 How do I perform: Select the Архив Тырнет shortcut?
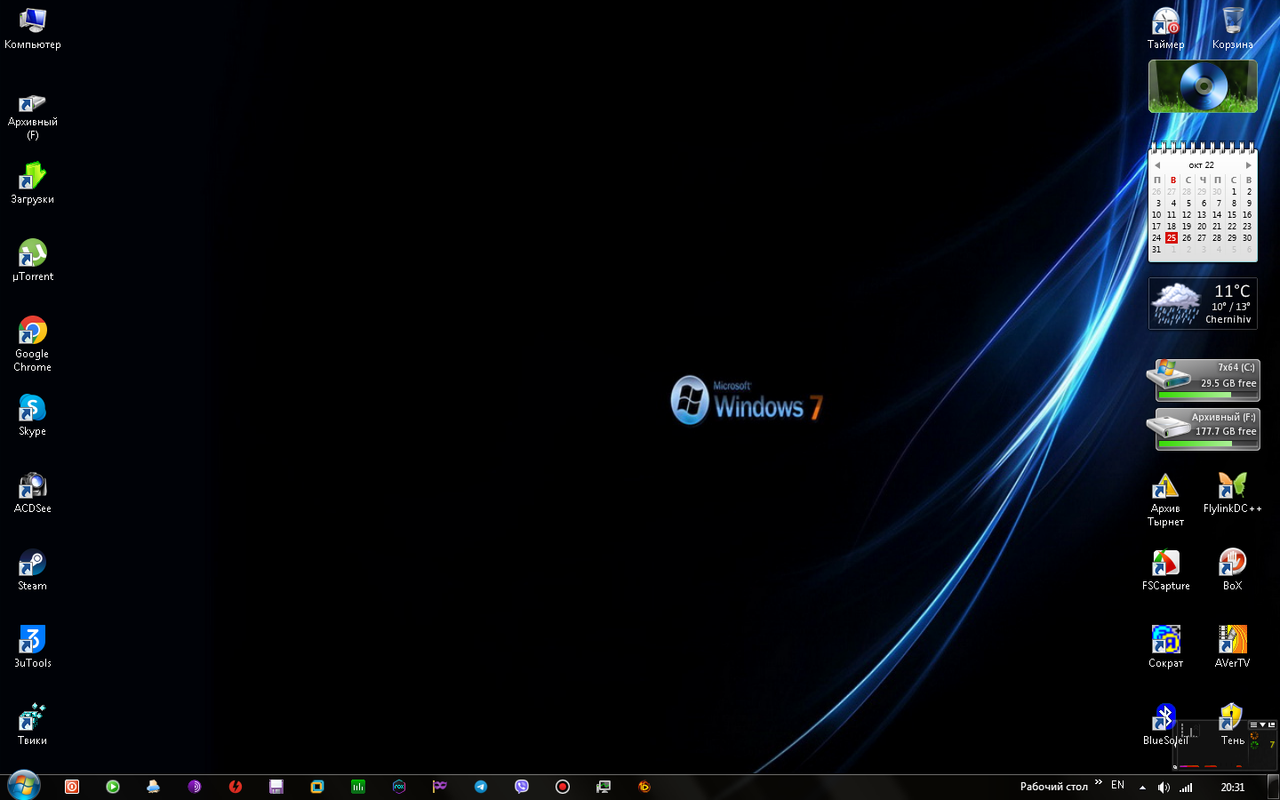[x=1166, y=499]
